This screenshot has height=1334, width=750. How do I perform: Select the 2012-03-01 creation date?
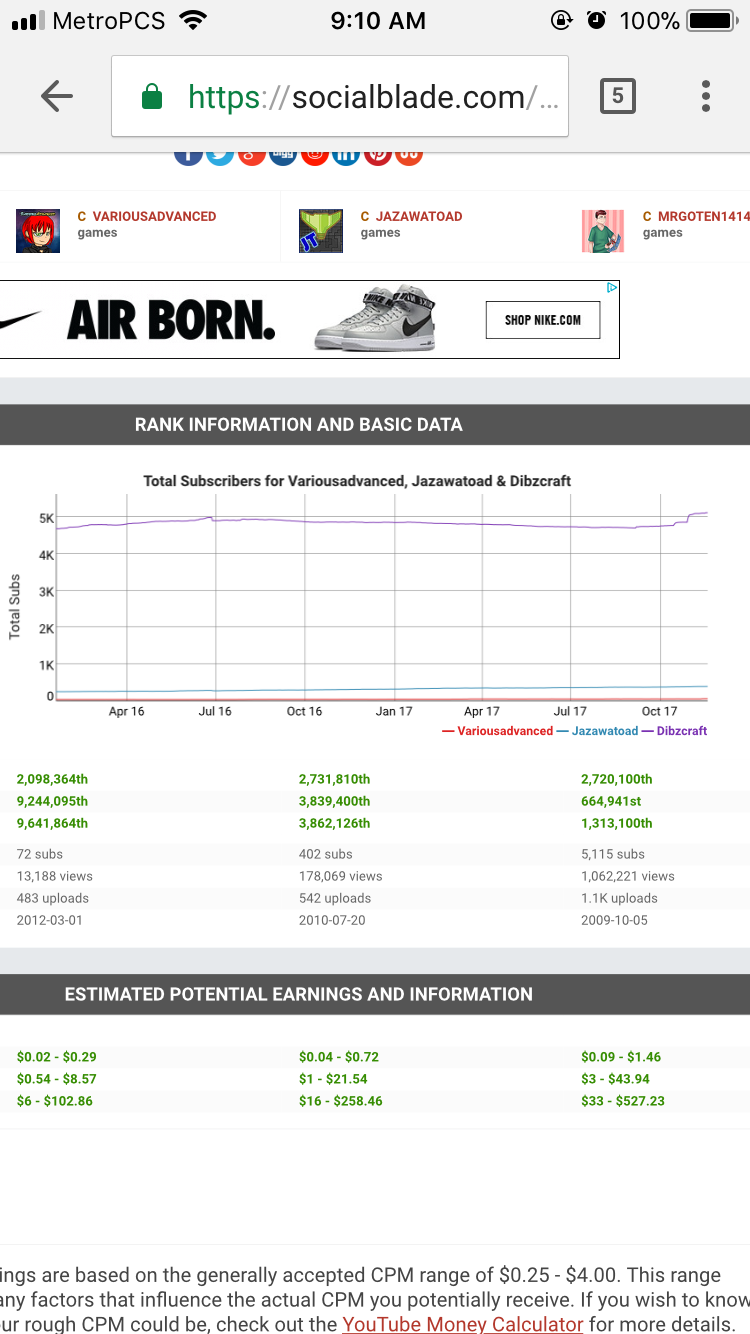[50, 920]
